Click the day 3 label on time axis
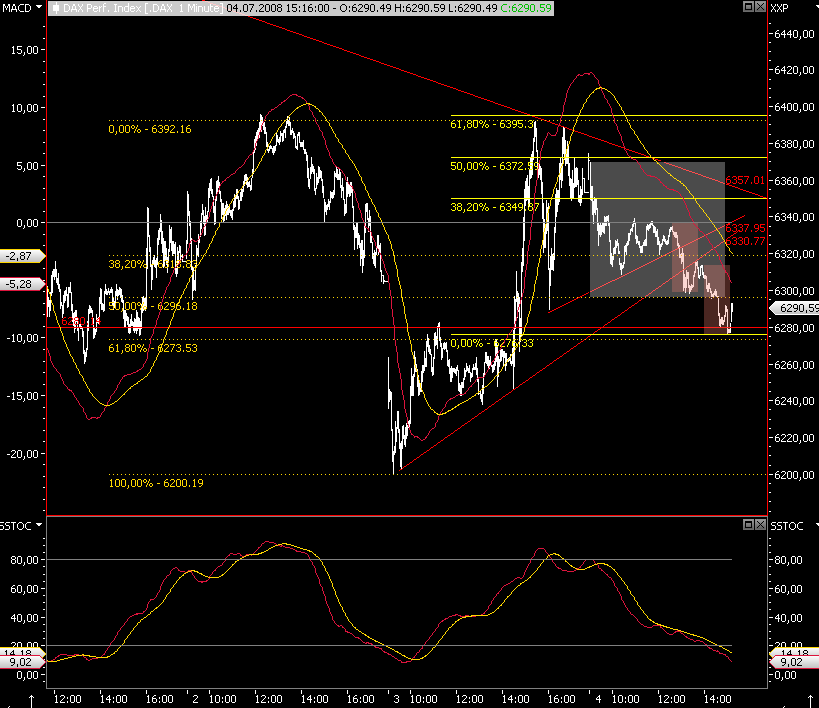The image size is (819, 708). [396, 699]
